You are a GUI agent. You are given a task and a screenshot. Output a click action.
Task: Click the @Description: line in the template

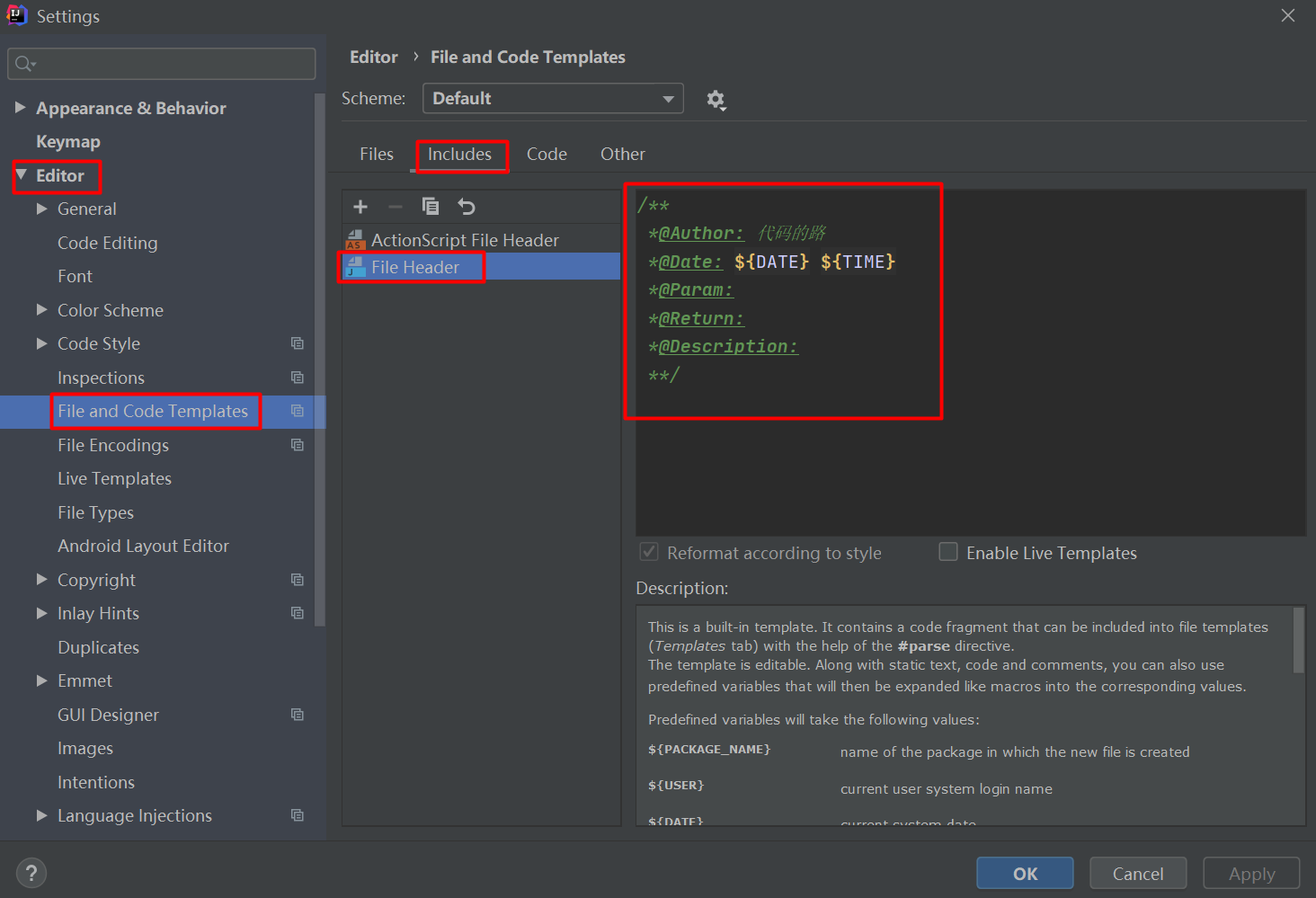(724, 346)
